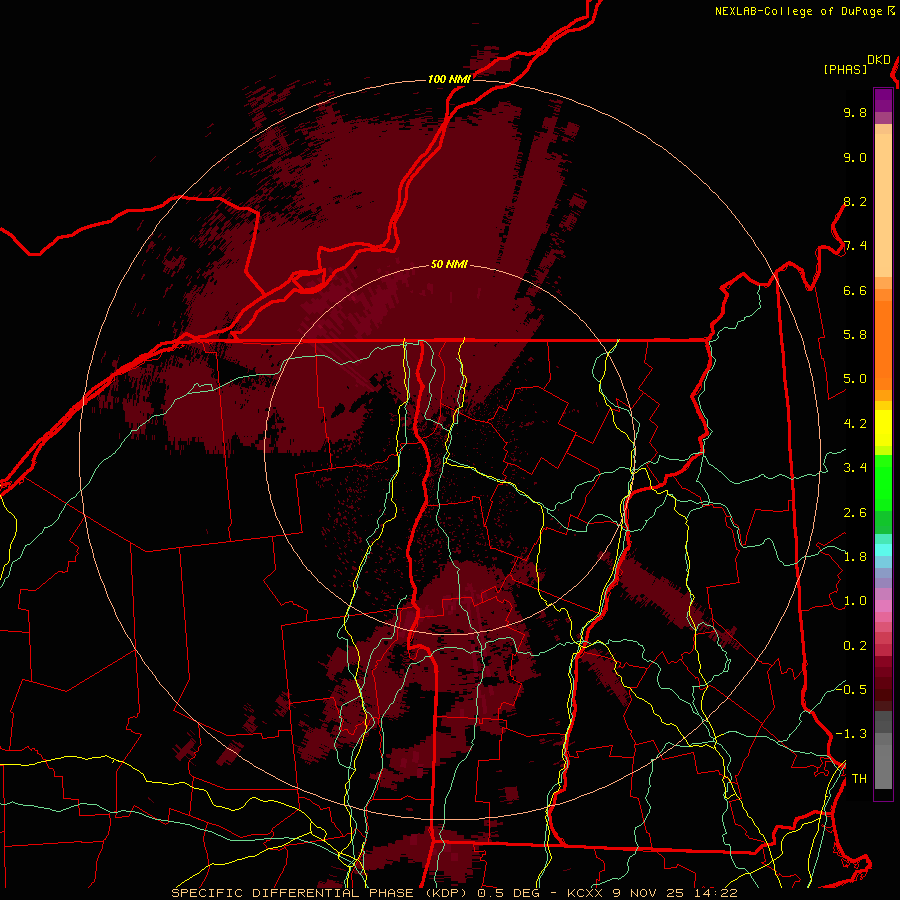The image size is (900, 900).
Task: Click the 9.8 value on color scale
Action: pyautogui.click(x=855, y=112)
